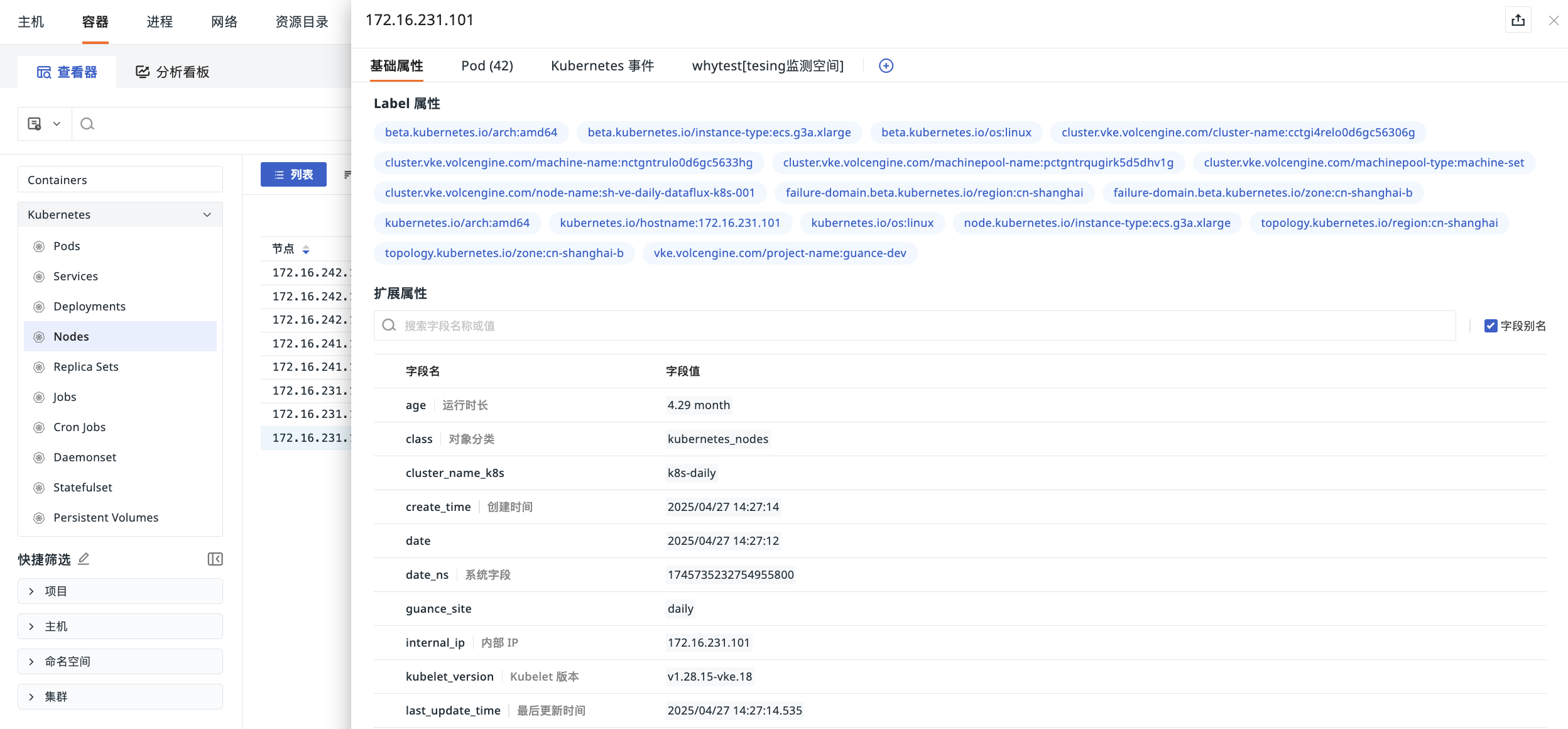Click the 列表 list view button
Image resolution: width=1568 pixels, height=729 pixels.
(293, 174)
